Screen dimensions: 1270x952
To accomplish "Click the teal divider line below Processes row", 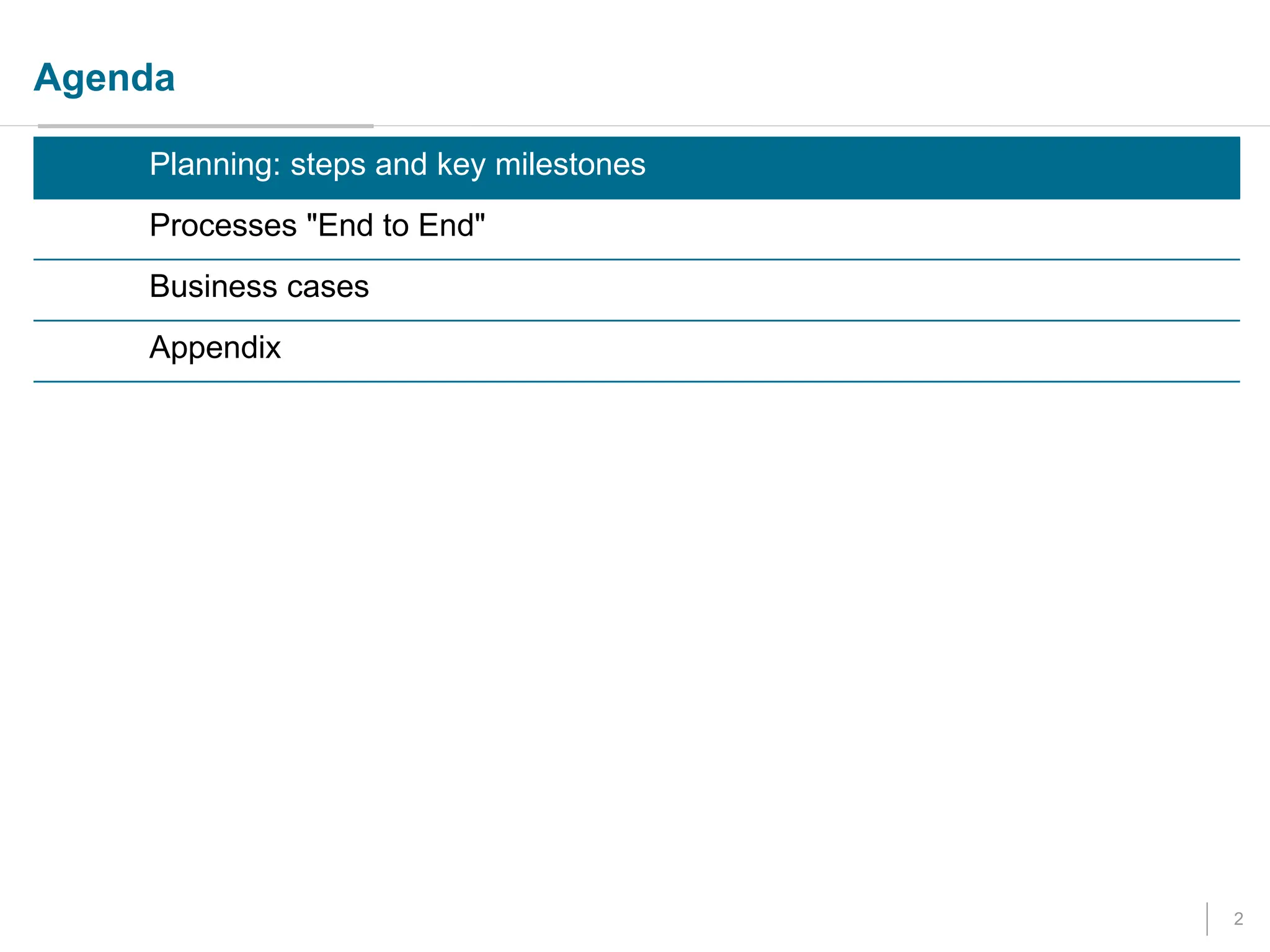I will (636, 260).
